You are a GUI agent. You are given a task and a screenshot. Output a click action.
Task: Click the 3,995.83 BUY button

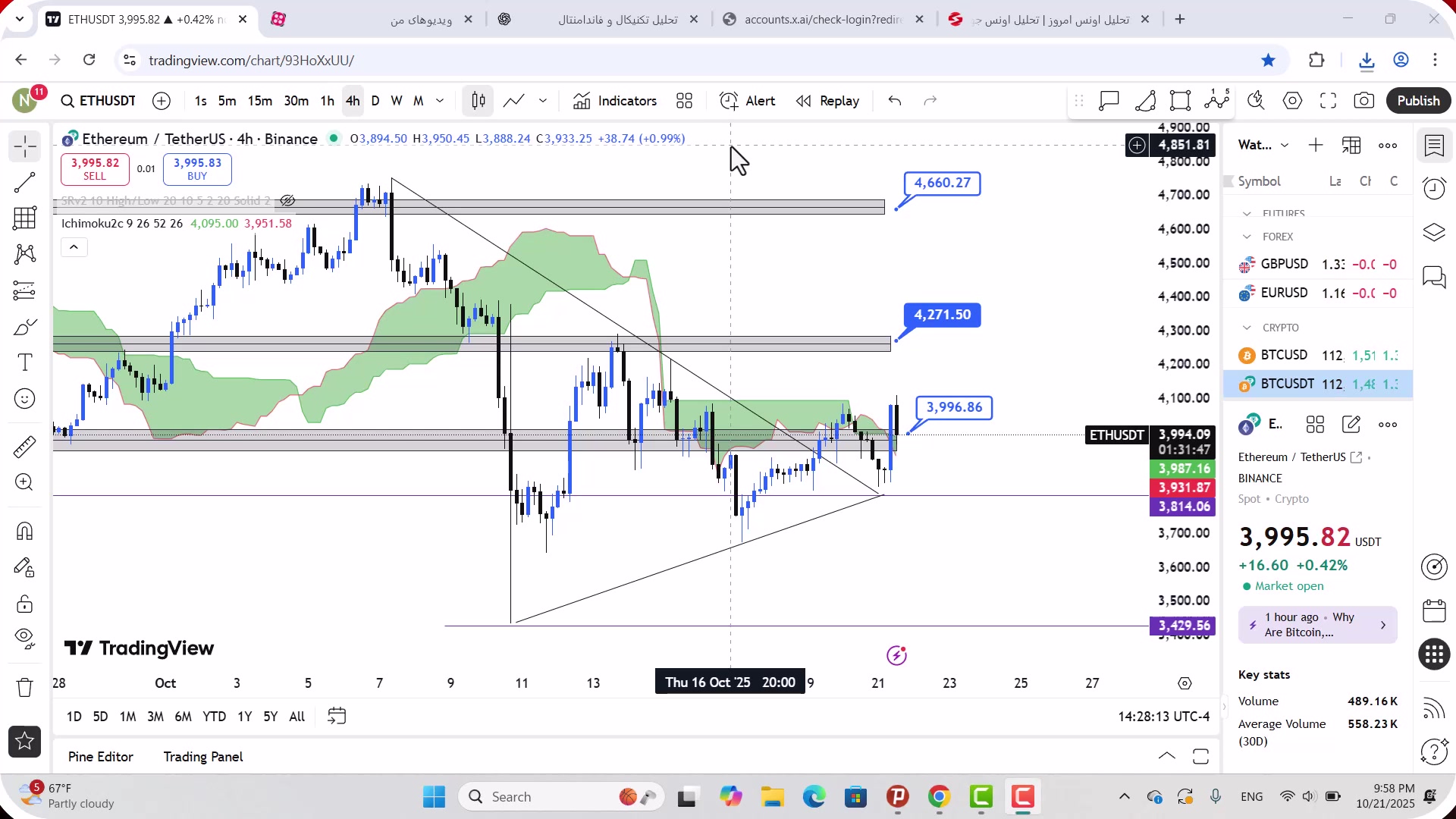click(197, 168)
